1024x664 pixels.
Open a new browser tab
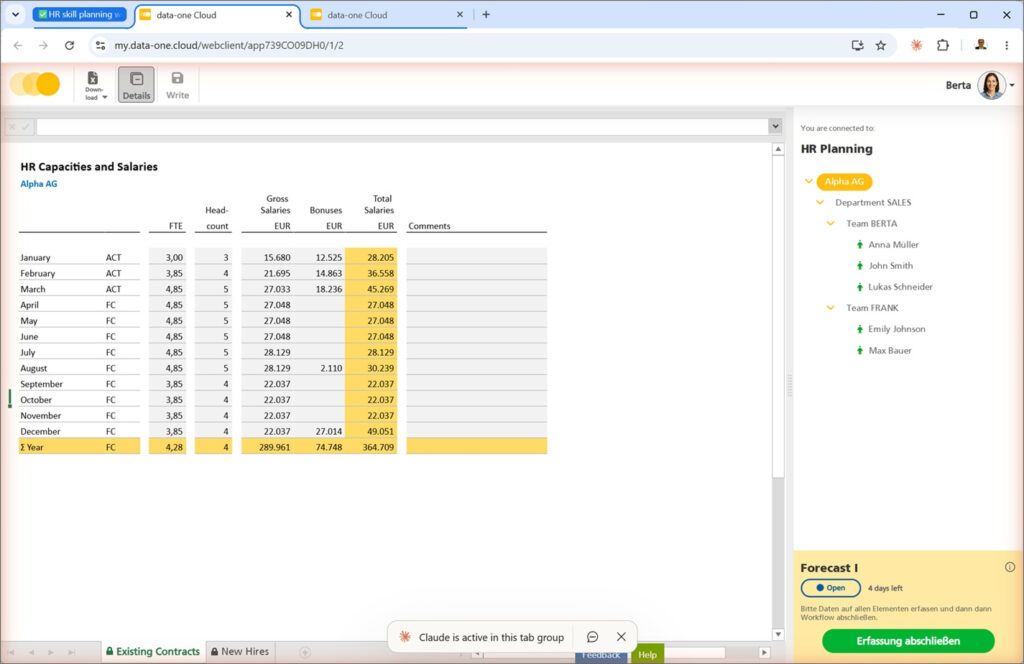[486, 14]
